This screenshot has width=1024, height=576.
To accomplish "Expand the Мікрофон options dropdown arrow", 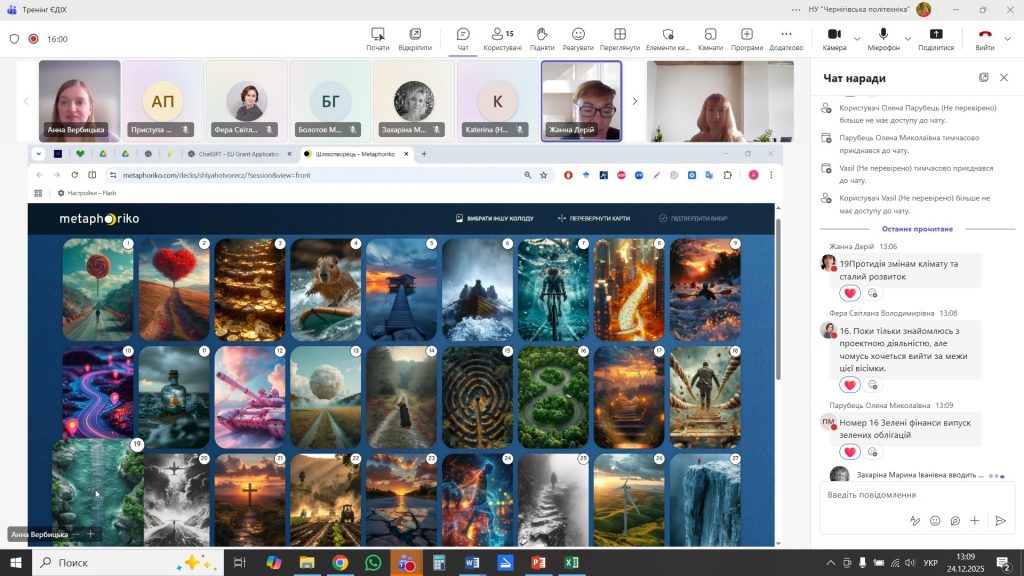I will pyautogui.click(x=909, y=39).
